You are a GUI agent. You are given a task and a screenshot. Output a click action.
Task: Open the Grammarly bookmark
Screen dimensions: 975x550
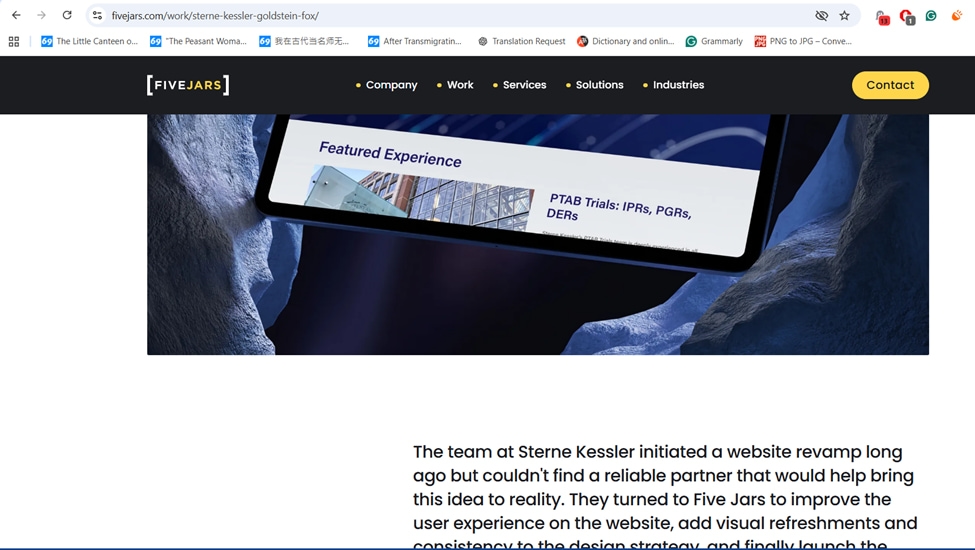tap(714, 41)
